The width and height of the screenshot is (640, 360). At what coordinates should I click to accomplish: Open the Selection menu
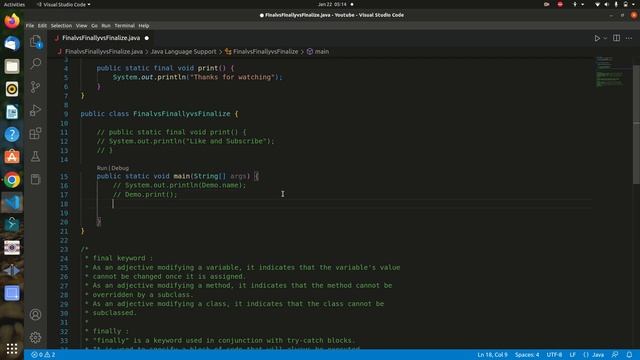point(61,25)
